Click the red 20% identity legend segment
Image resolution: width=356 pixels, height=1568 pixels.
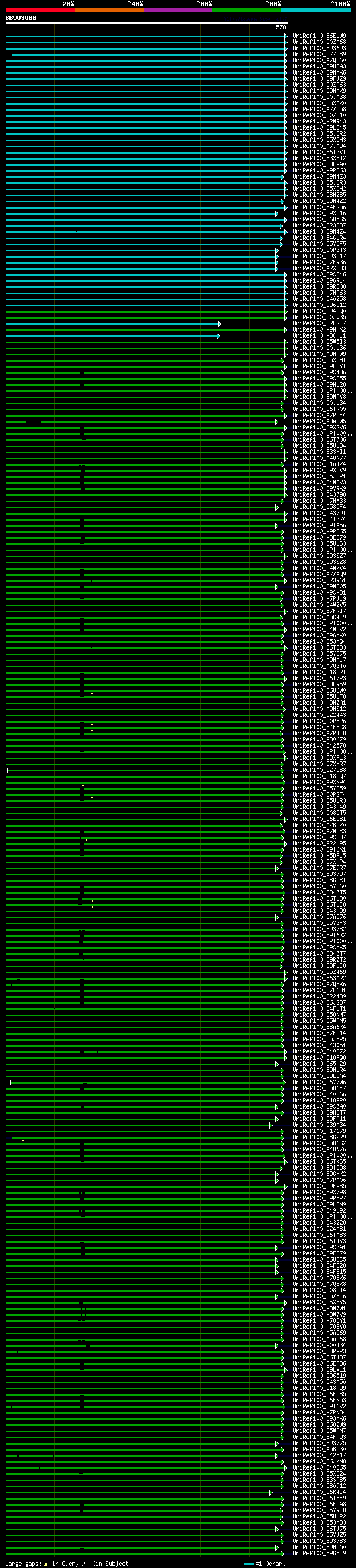pos(40,10)
